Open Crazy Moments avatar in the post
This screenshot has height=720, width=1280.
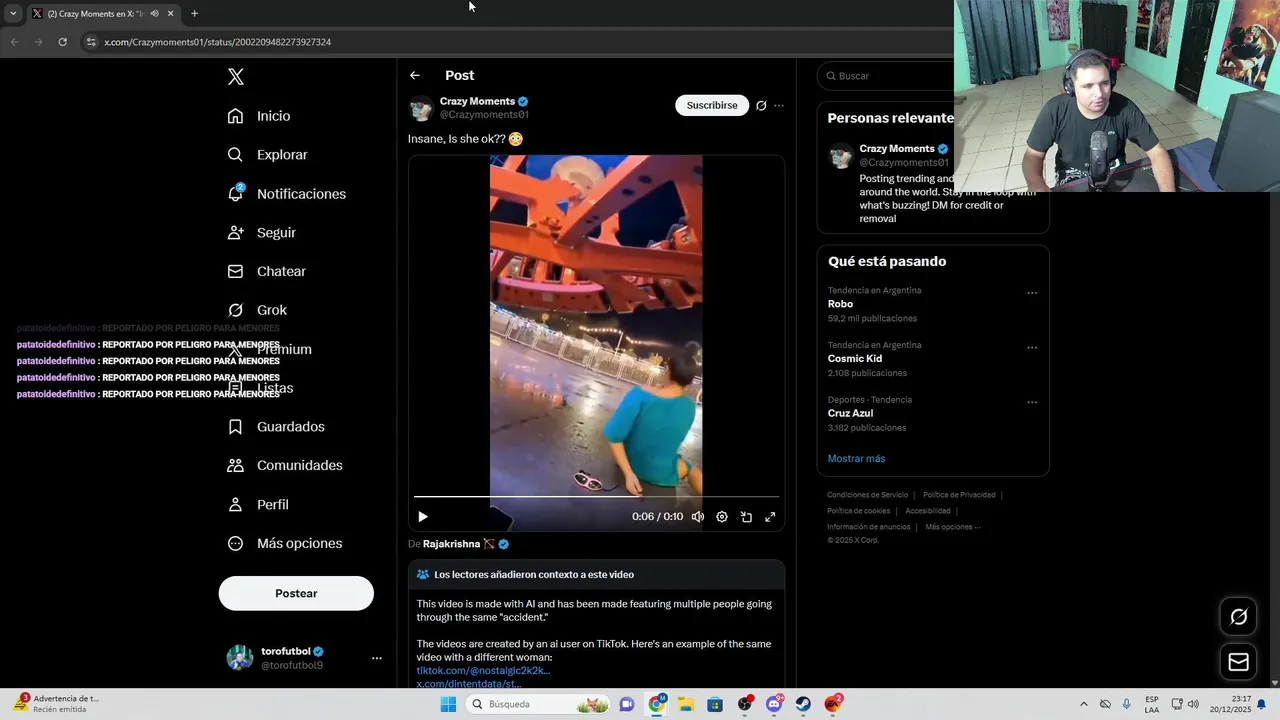[421, 108]
